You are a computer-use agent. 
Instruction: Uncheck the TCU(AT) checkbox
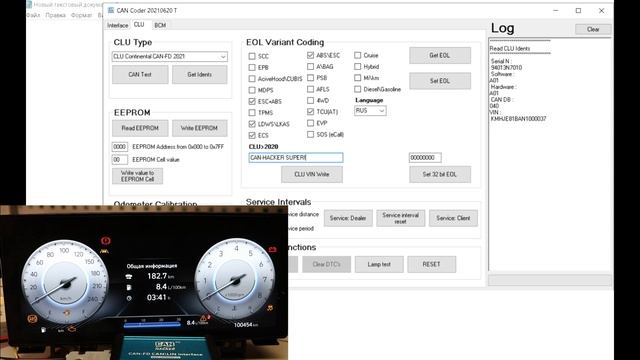tap(311, 111)
